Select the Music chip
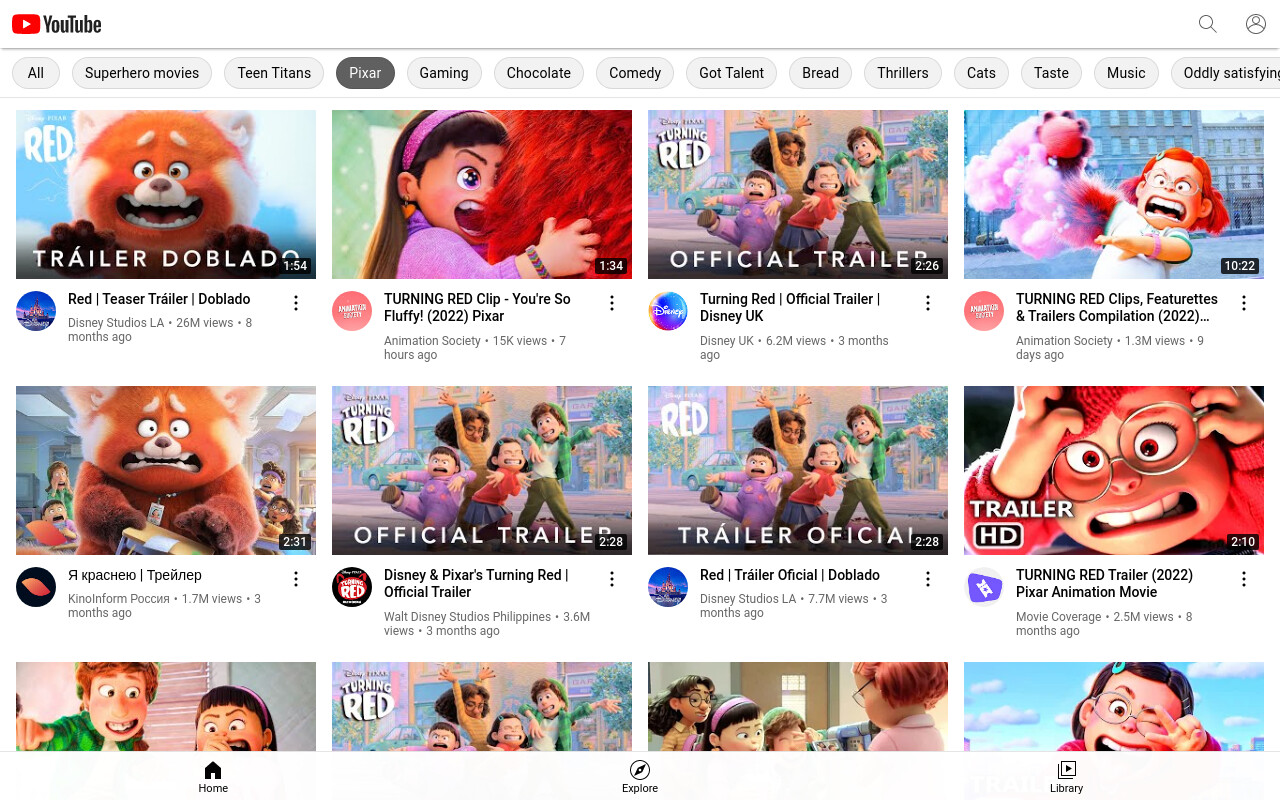Screen dimensions: 1280x800 1126,73
